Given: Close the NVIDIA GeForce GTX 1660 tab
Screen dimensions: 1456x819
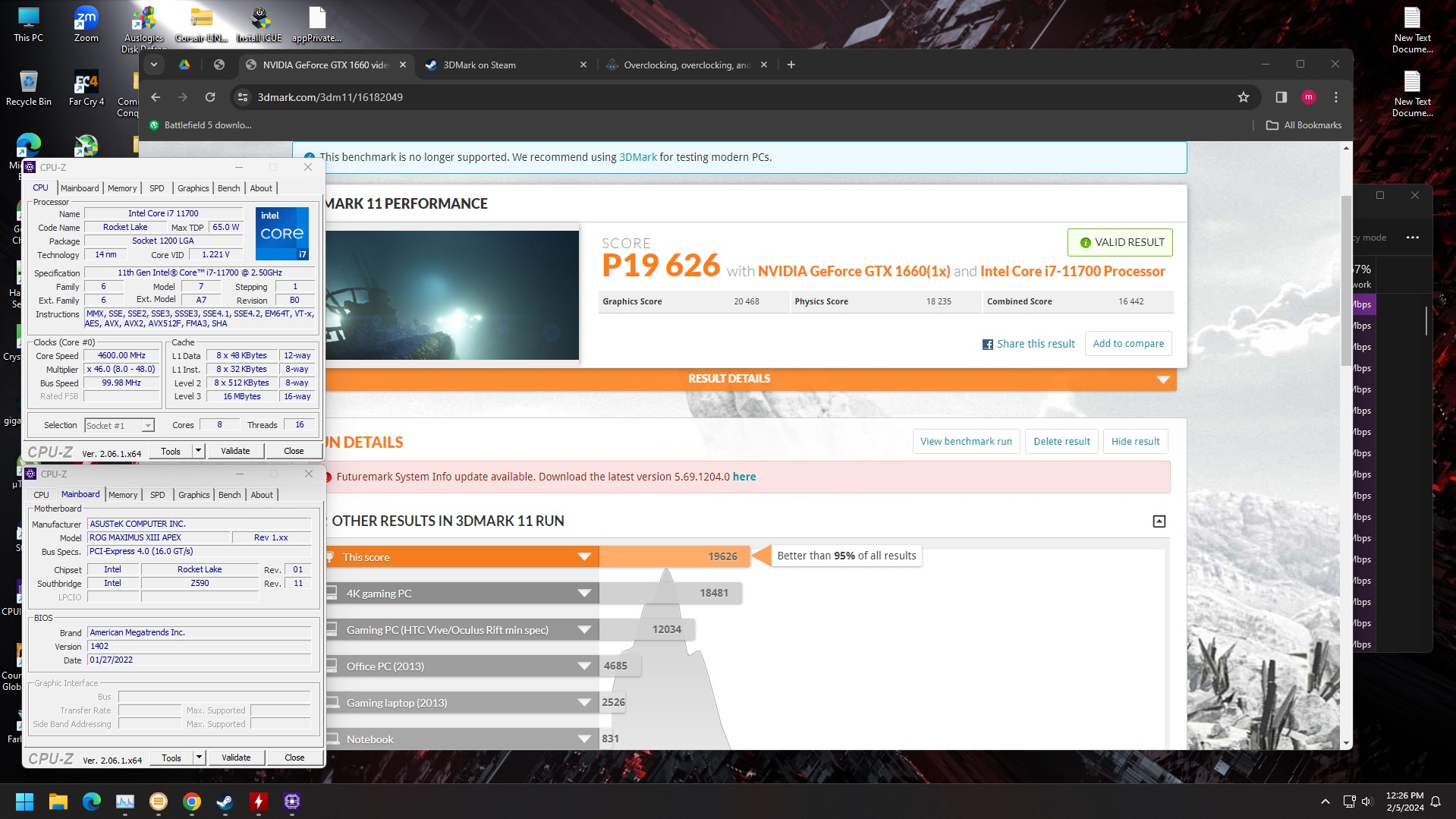Looking at the screenshot, I should point(403,65).
